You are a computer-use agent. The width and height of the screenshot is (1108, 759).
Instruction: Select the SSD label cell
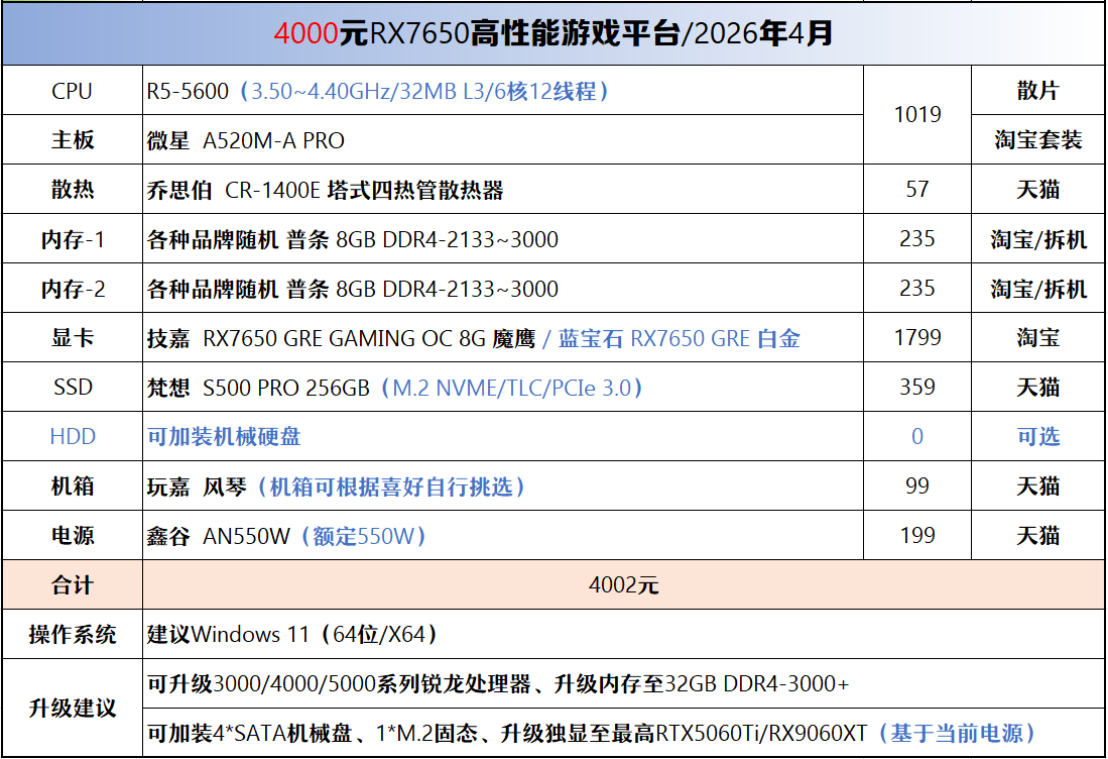(72, 387)
